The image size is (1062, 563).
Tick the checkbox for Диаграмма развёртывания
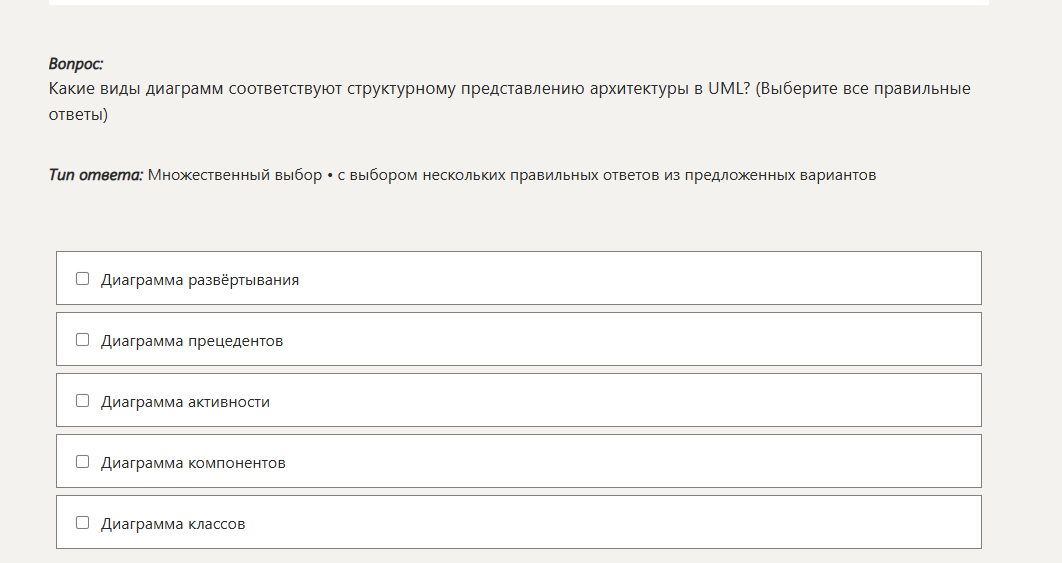tap(83, 279)
